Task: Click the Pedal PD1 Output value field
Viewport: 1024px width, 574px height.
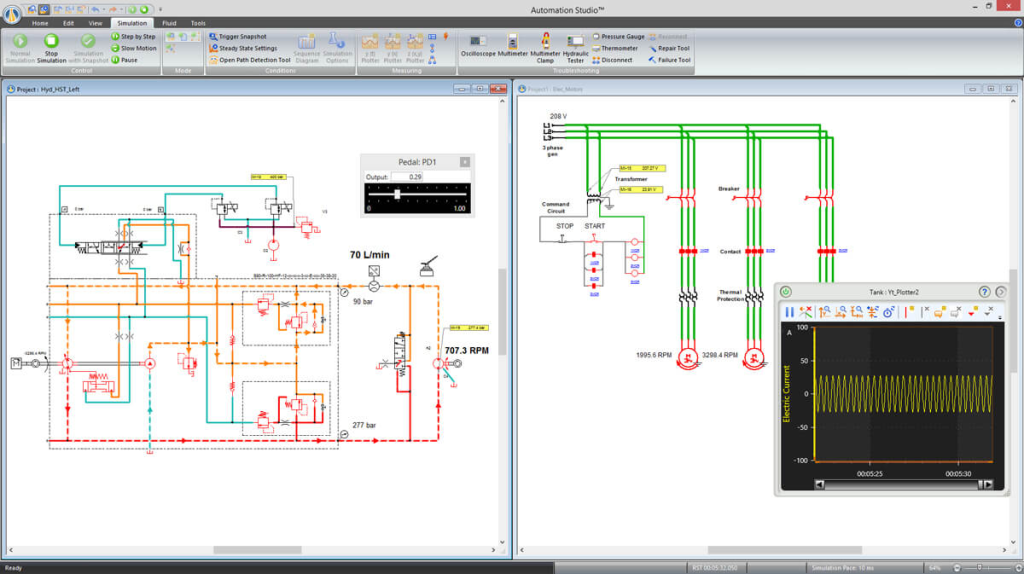Action: click(x=407, y=177)
